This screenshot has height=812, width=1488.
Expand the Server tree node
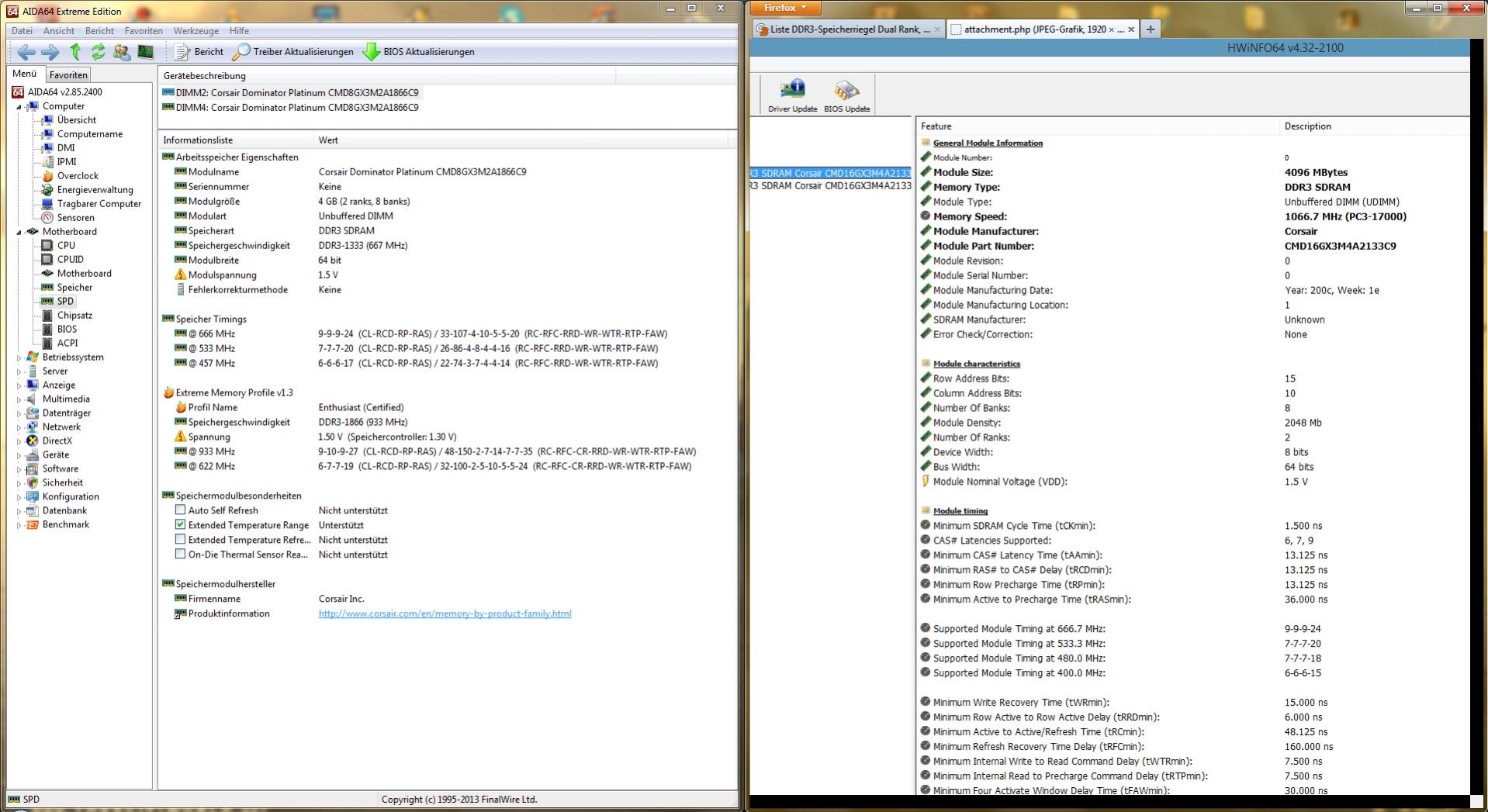(x=19, y=371)
